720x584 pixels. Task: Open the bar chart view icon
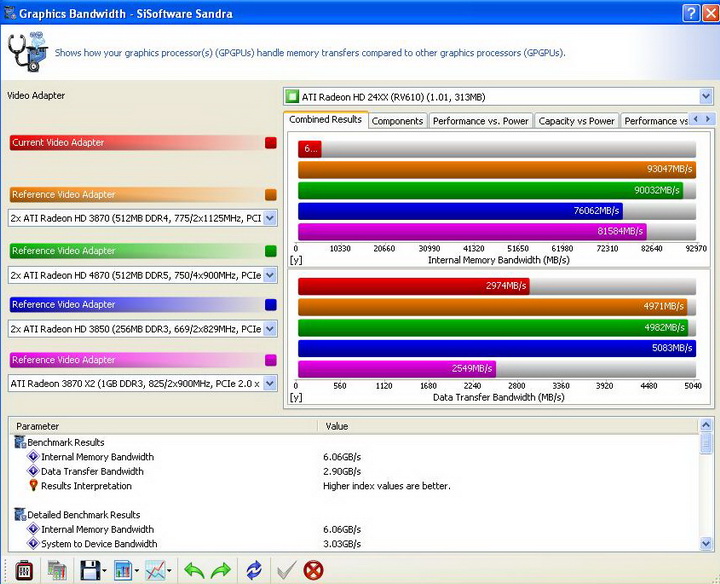pos(123,571)
